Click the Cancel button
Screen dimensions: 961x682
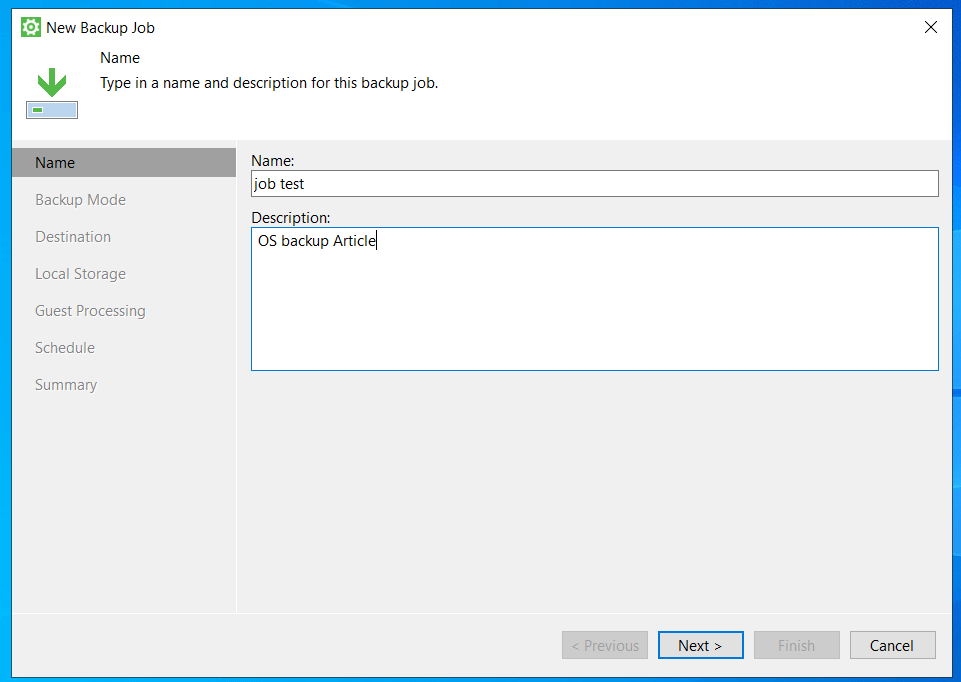point(892,646)
